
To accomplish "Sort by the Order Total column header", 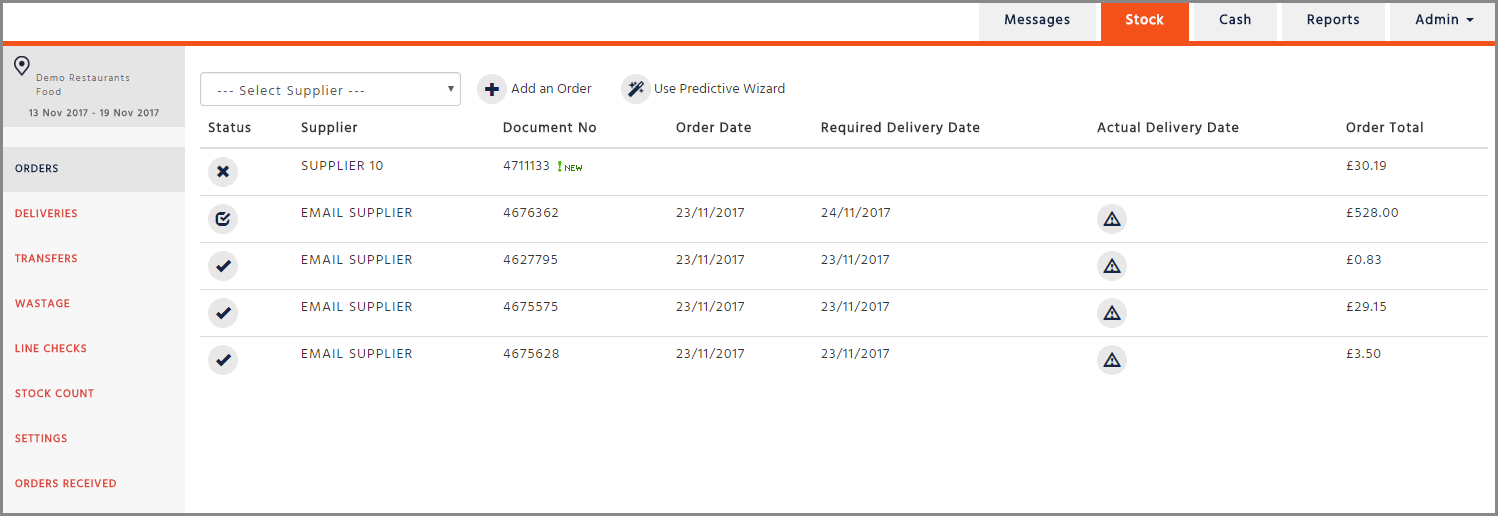I will pyautogui.click(x=1384, y=128).
